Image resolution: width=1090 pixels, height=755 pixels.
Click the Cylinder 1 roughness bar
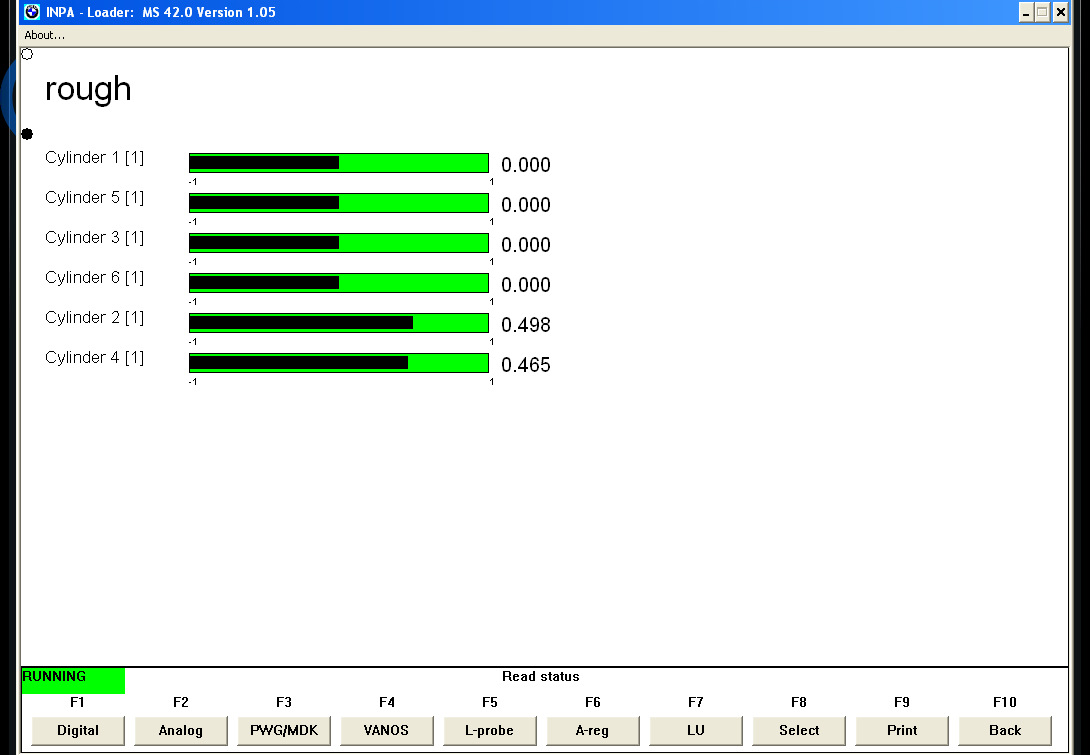coord(339,163)
